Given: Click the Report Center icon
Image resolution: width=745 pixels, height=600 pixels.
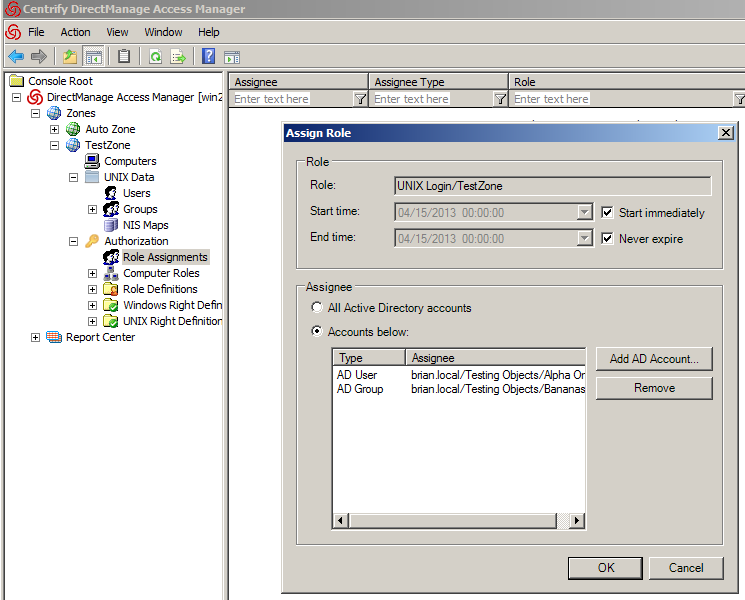Looking at the screenshot, I should (54, 337).
